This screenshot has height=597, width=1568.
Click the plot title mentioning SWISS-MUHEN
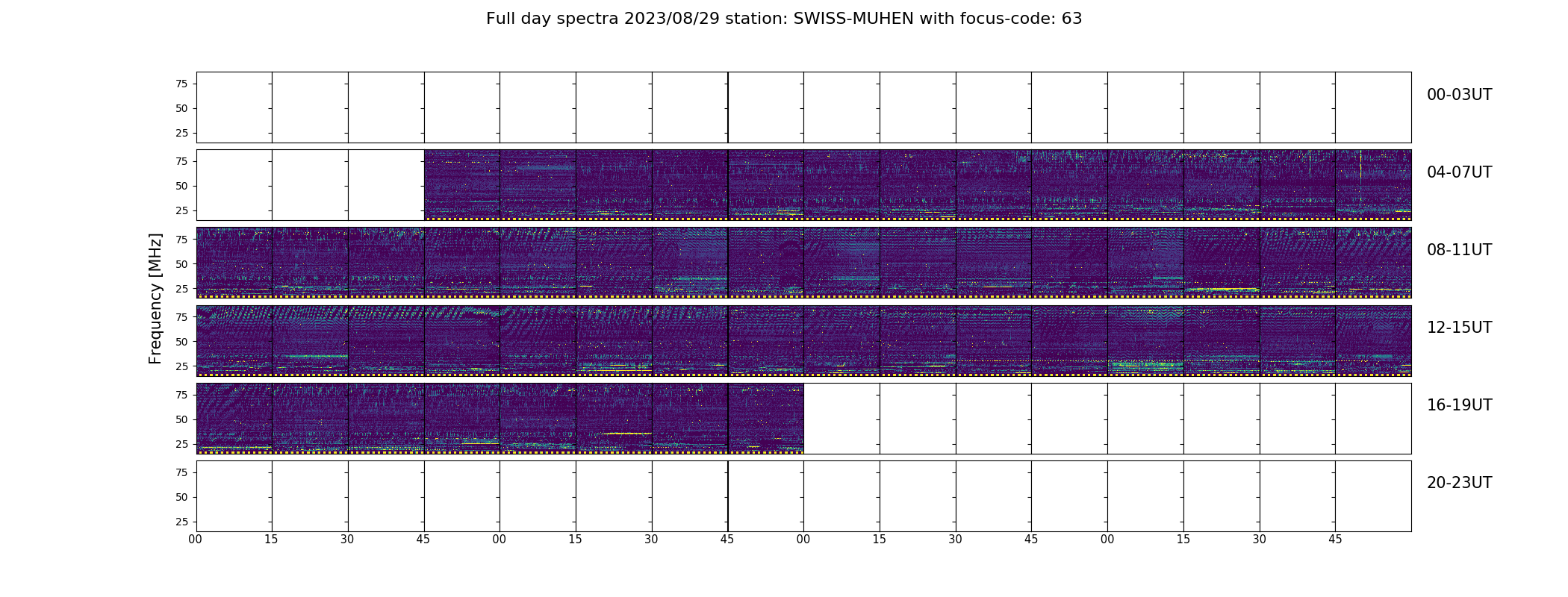(784, 19)
